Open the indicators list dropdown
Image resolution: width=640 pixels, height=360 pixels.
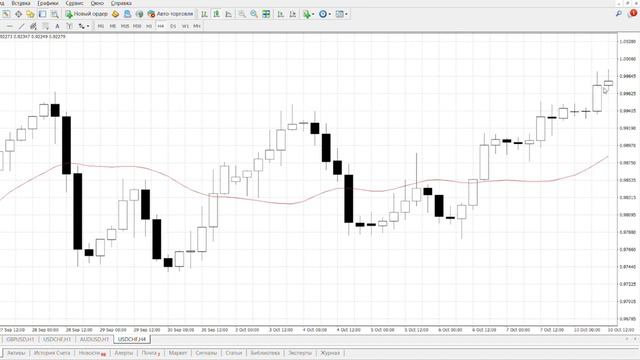point(309,14)
